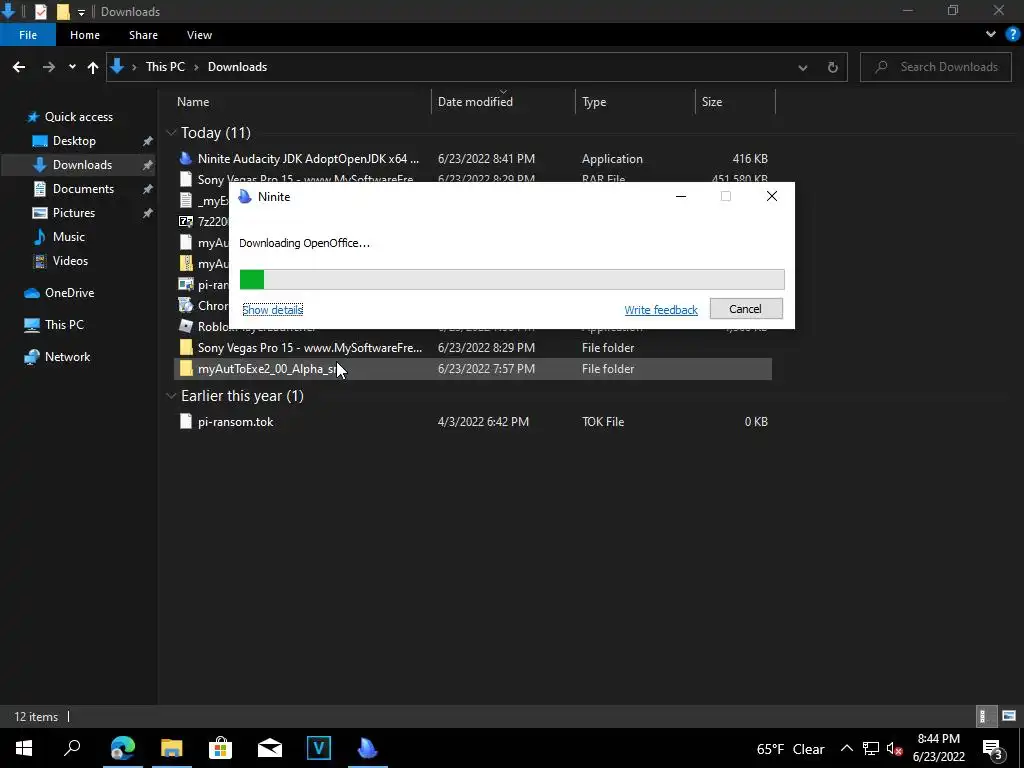Screen dimensions: 1024x768
Task: Sort by the Name column header
Action: click(193, 102)
